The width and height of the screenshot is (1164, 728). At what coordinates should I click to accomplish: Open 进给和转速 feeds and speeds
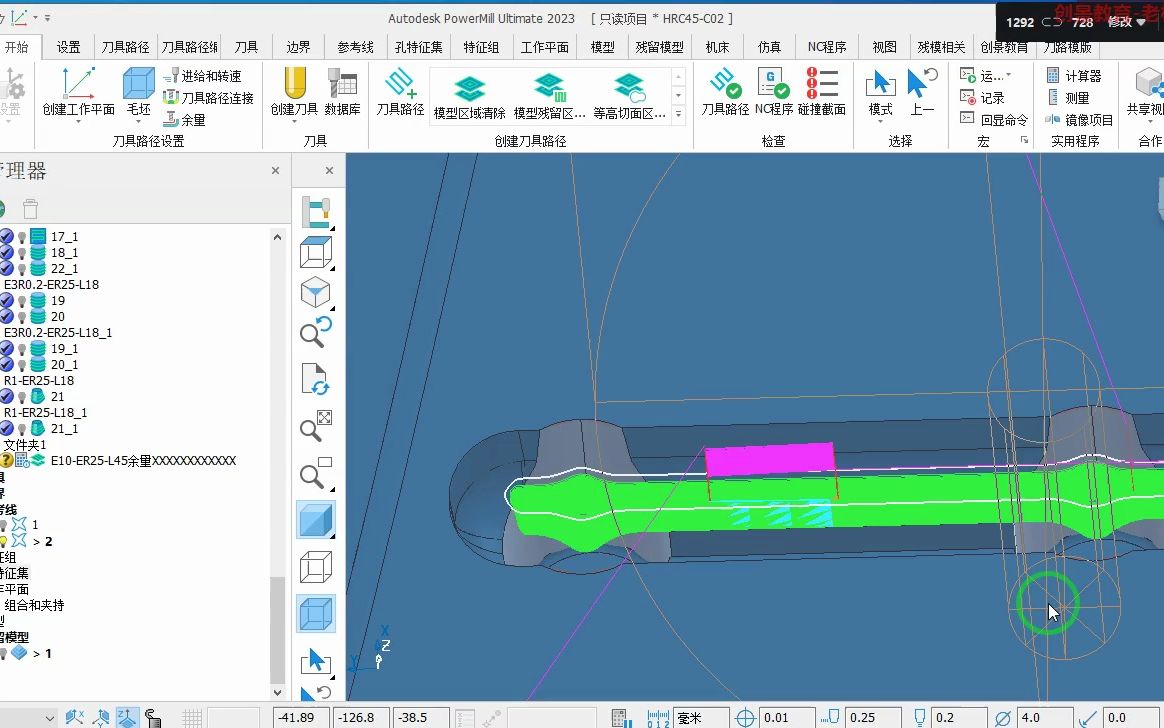pyautogui.click(x=202, y=76)
